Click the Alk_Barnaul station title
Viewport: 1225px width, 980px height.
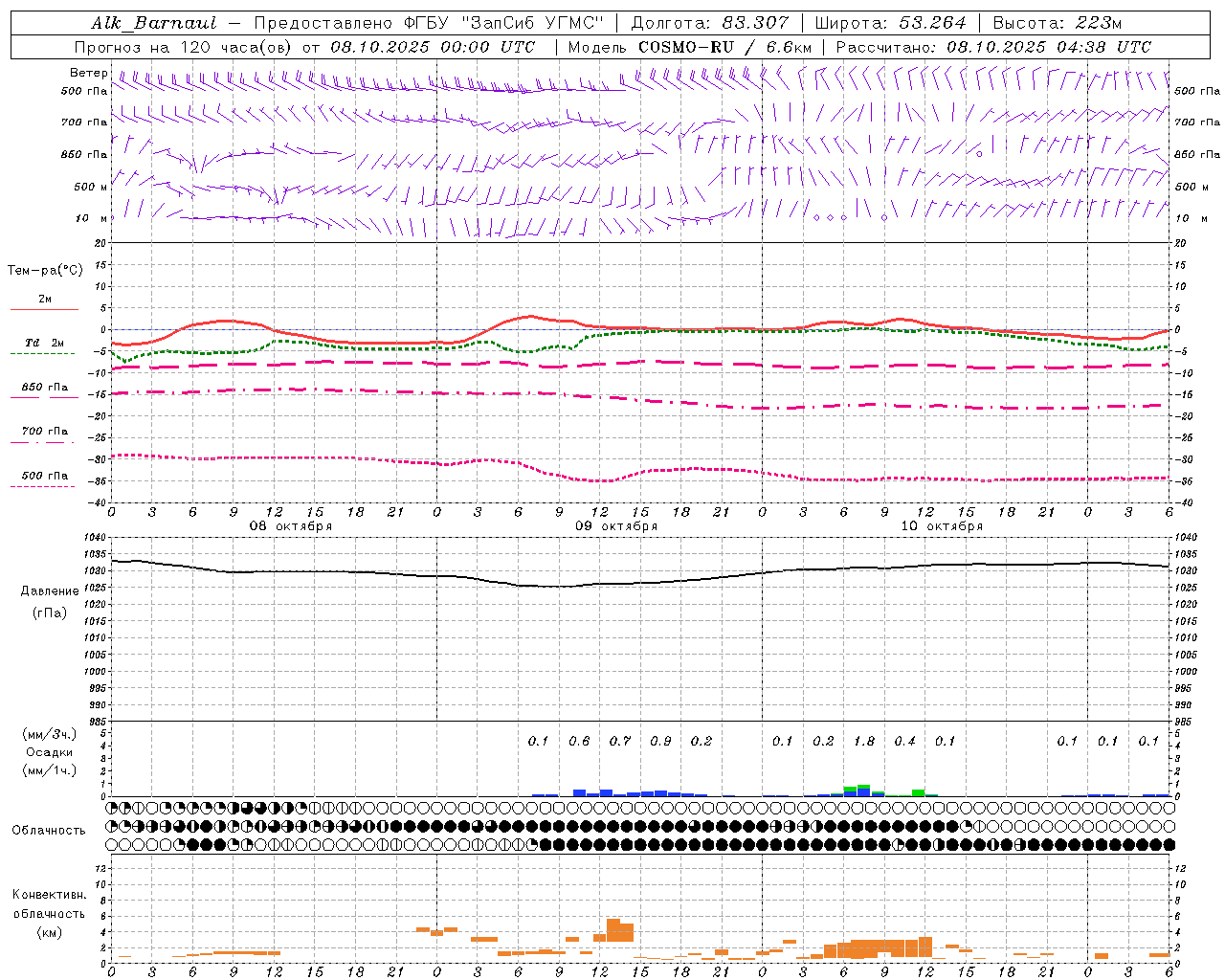[154, 23]
